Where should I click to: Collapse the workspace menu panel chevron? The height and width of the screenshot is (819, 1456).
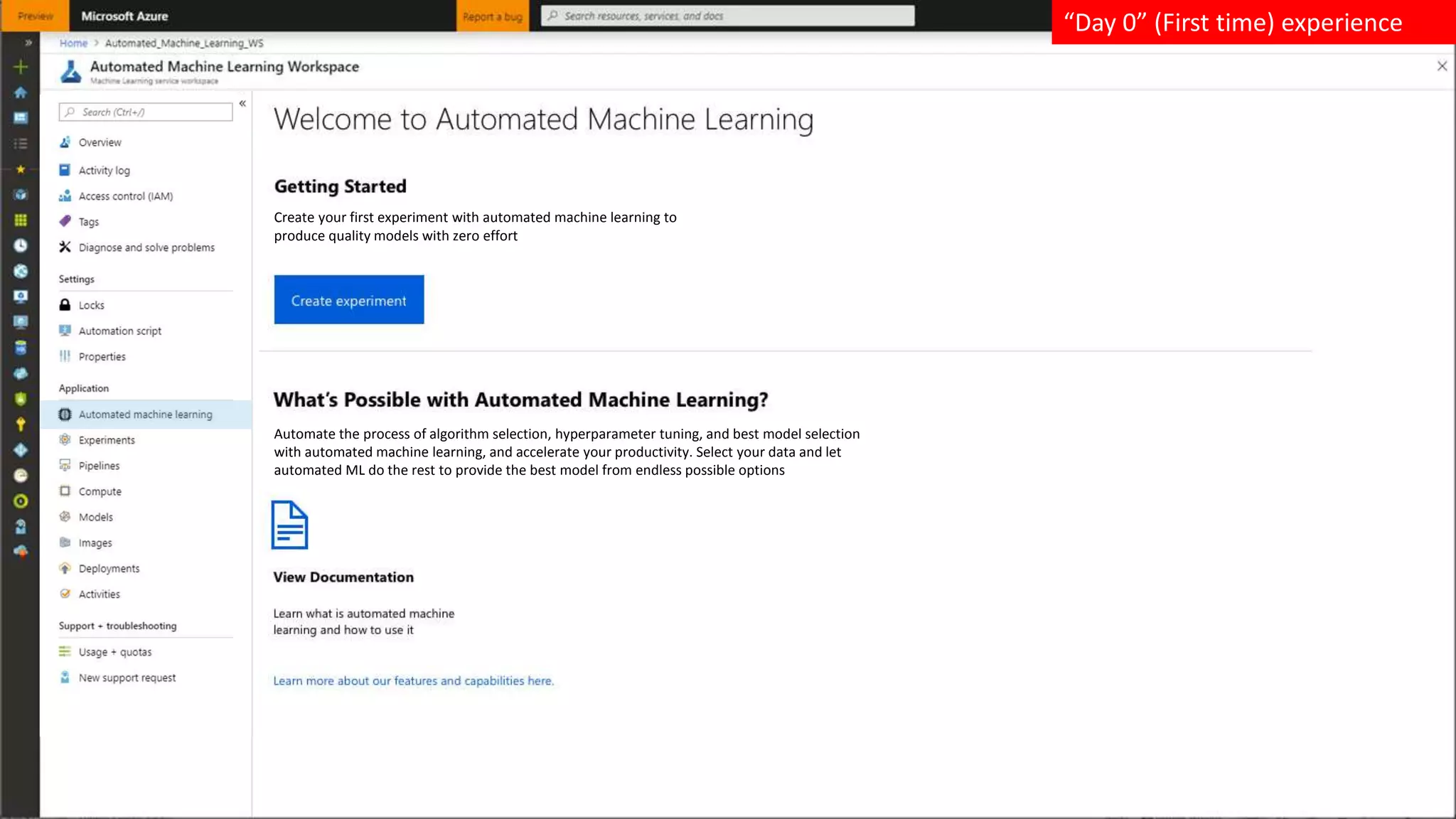point(242,104)
